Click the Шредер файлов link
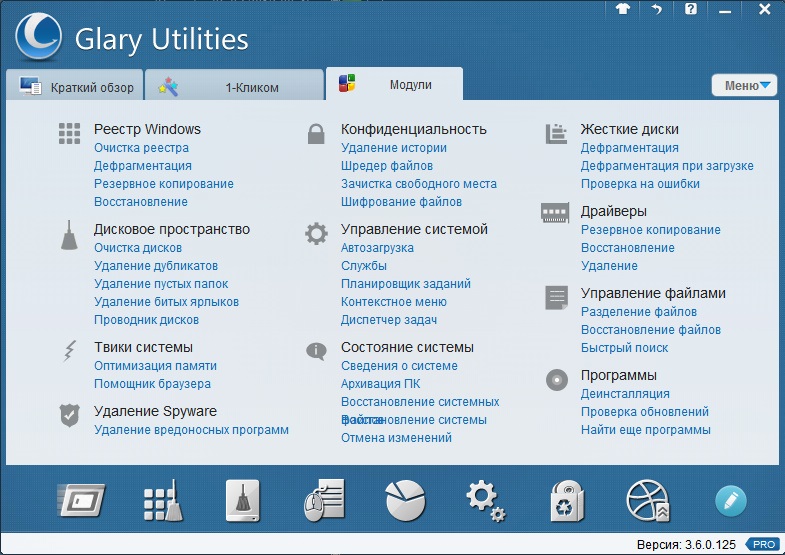 tap(386, 166)
